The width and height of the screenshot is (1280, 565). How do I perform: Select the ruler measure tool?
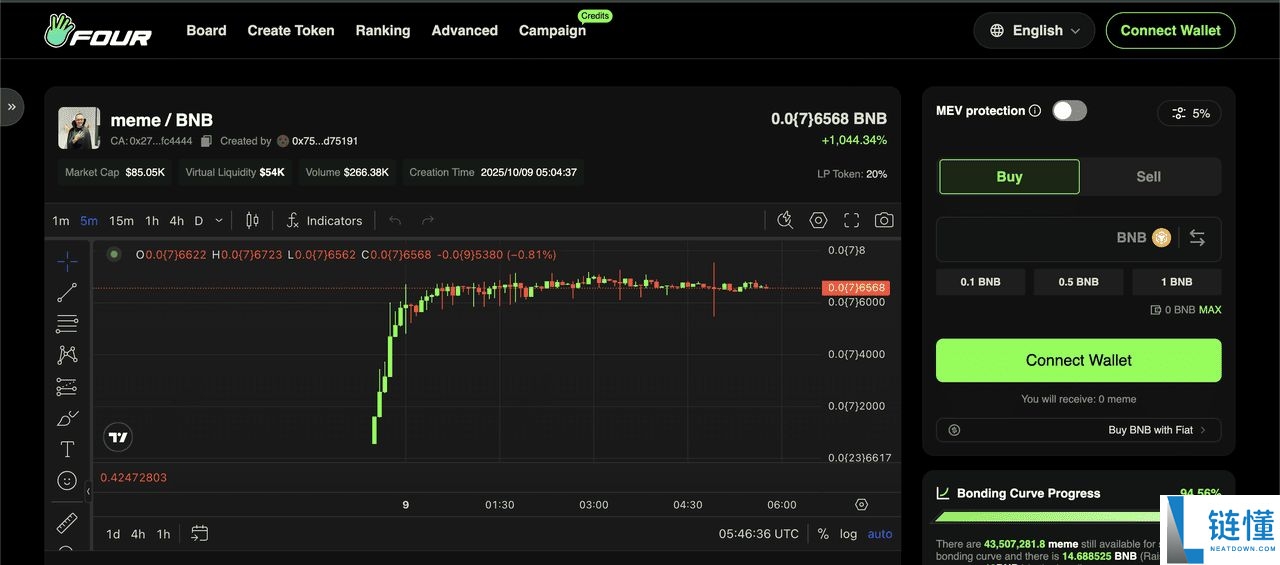(x=67, y=522)
